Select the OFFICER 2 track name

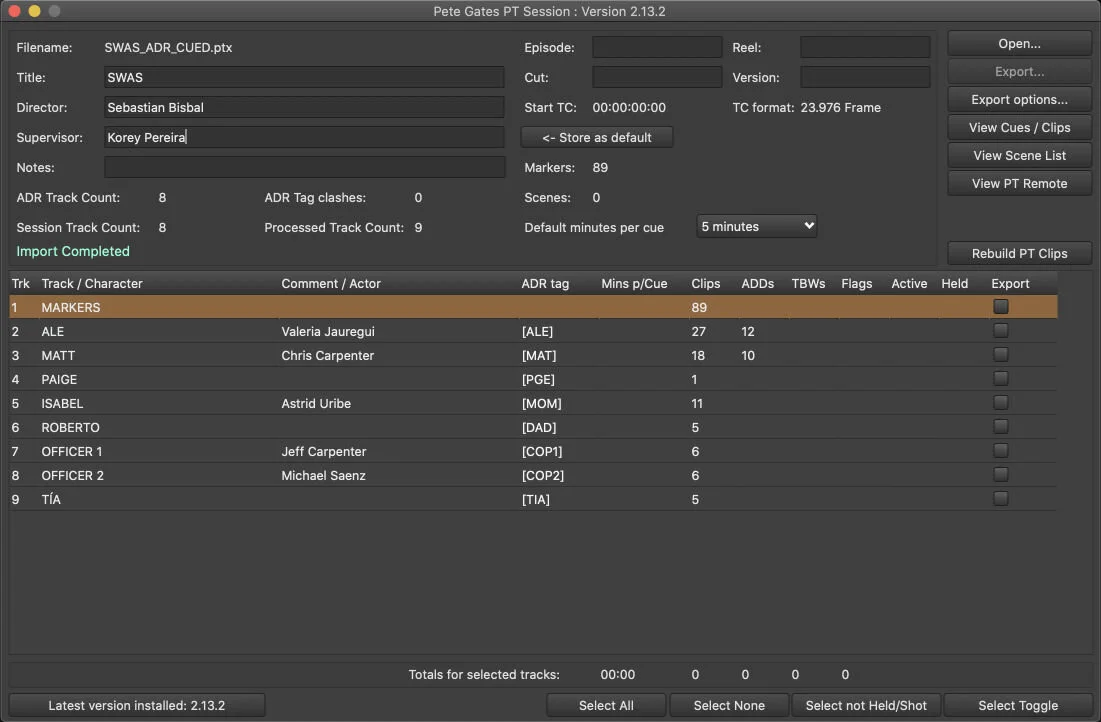[72, 475]
